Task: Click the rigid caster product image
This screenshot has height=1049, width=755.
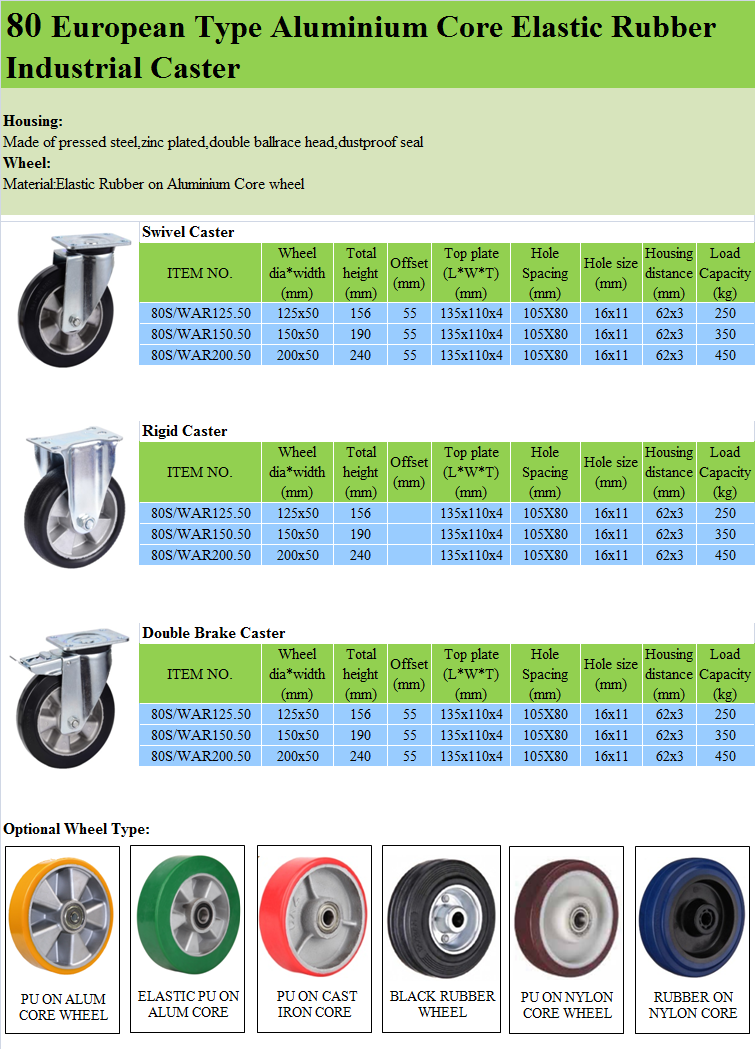Action: click(75, 498)
